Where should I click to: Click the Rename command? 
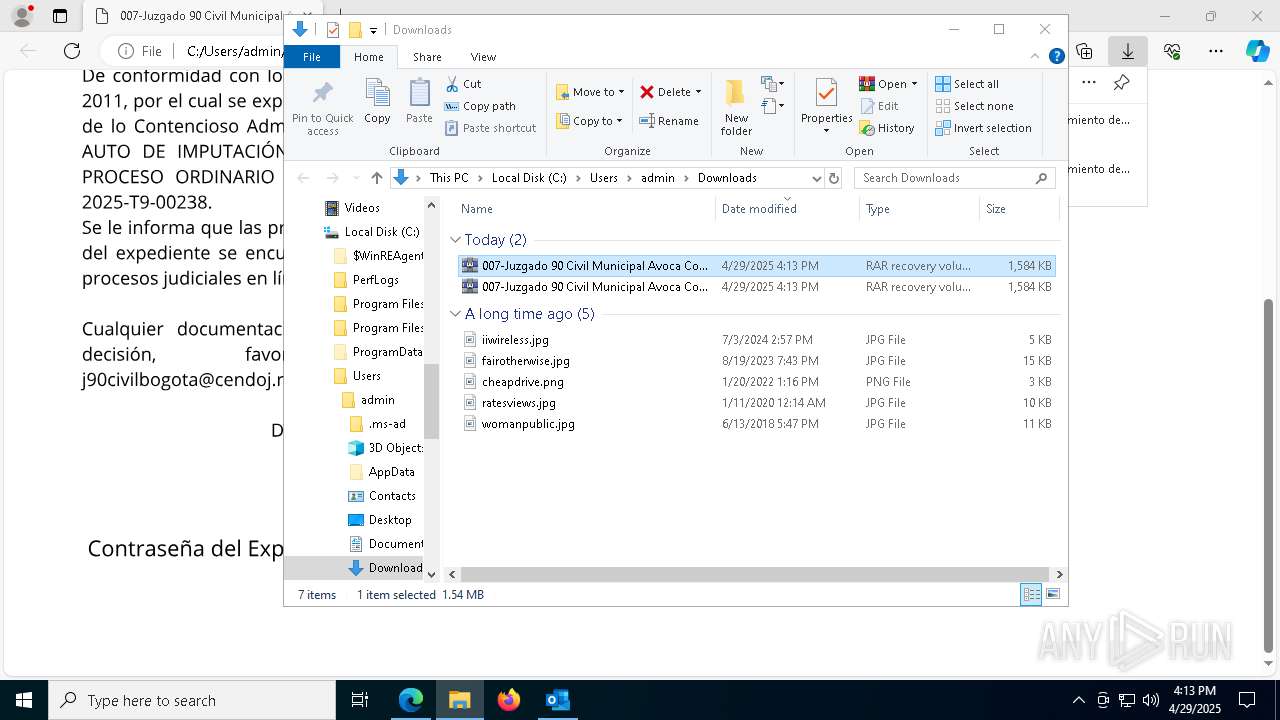[x=669, y=121]
